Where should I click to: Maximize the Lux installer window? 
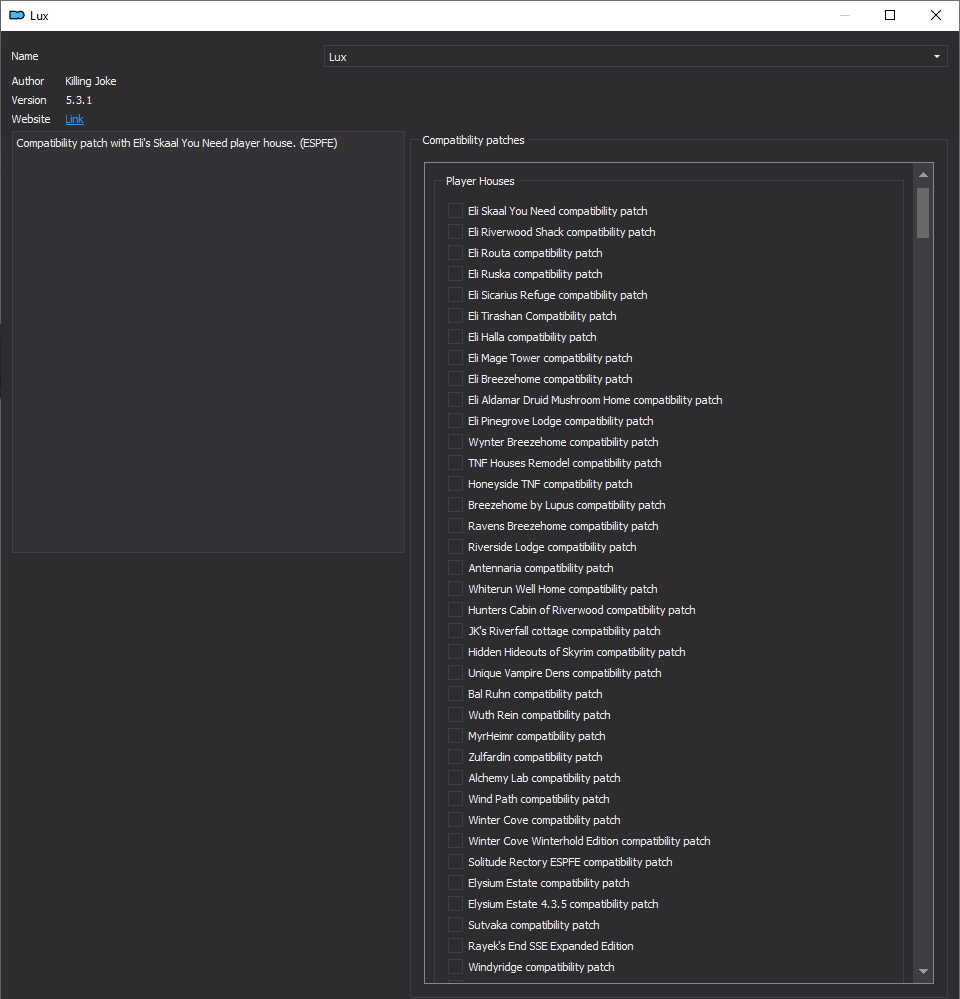890,15
